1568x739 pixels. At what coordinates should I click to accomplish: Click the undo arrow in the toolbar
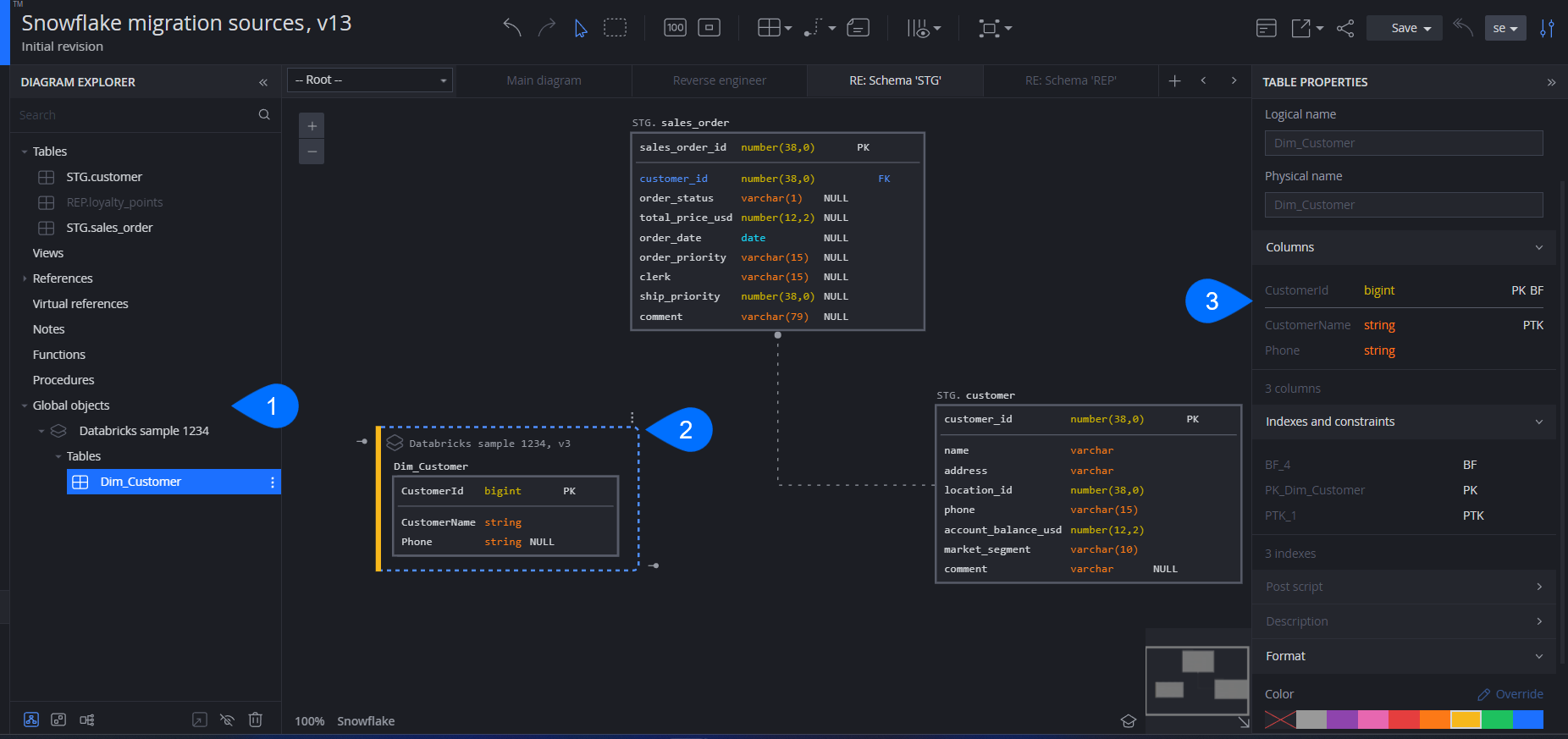(511, 28)
